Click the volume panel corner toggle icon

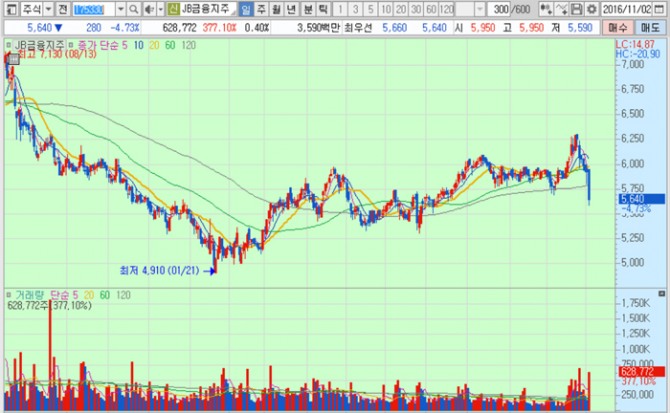(661, 294)
